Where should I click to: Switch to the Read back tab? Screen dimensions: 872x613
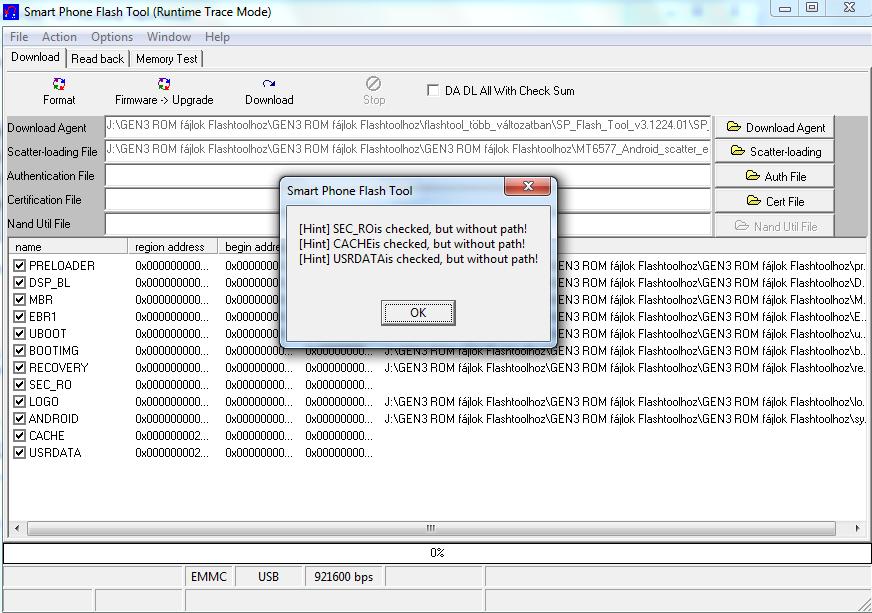coord(97,59)
